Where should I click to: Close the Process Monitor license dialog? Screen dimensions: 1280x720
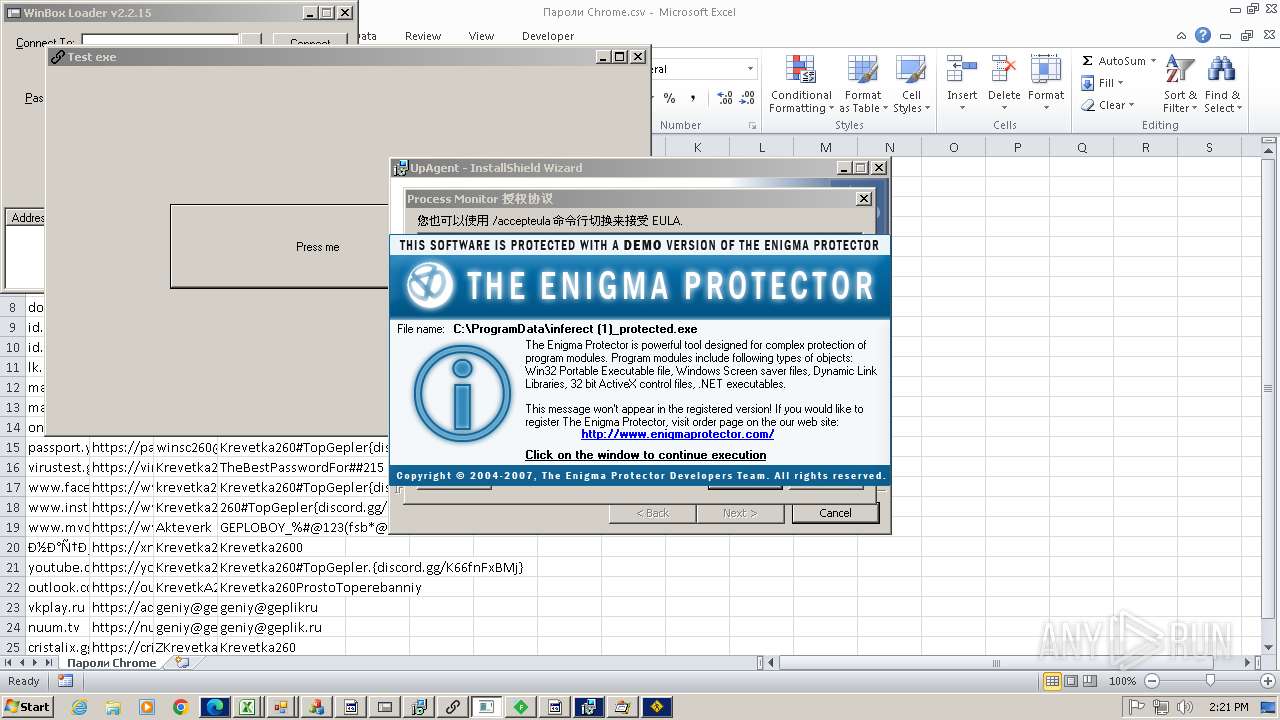tap(864, 199)
